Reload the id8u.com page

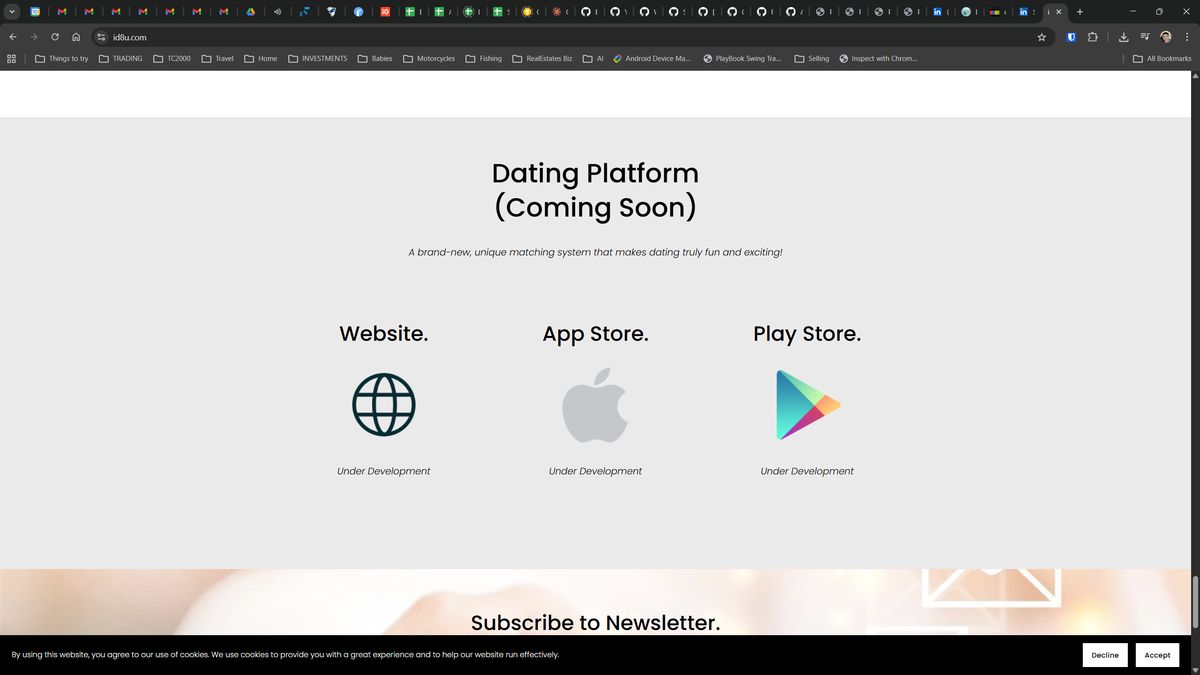point(55,37)
